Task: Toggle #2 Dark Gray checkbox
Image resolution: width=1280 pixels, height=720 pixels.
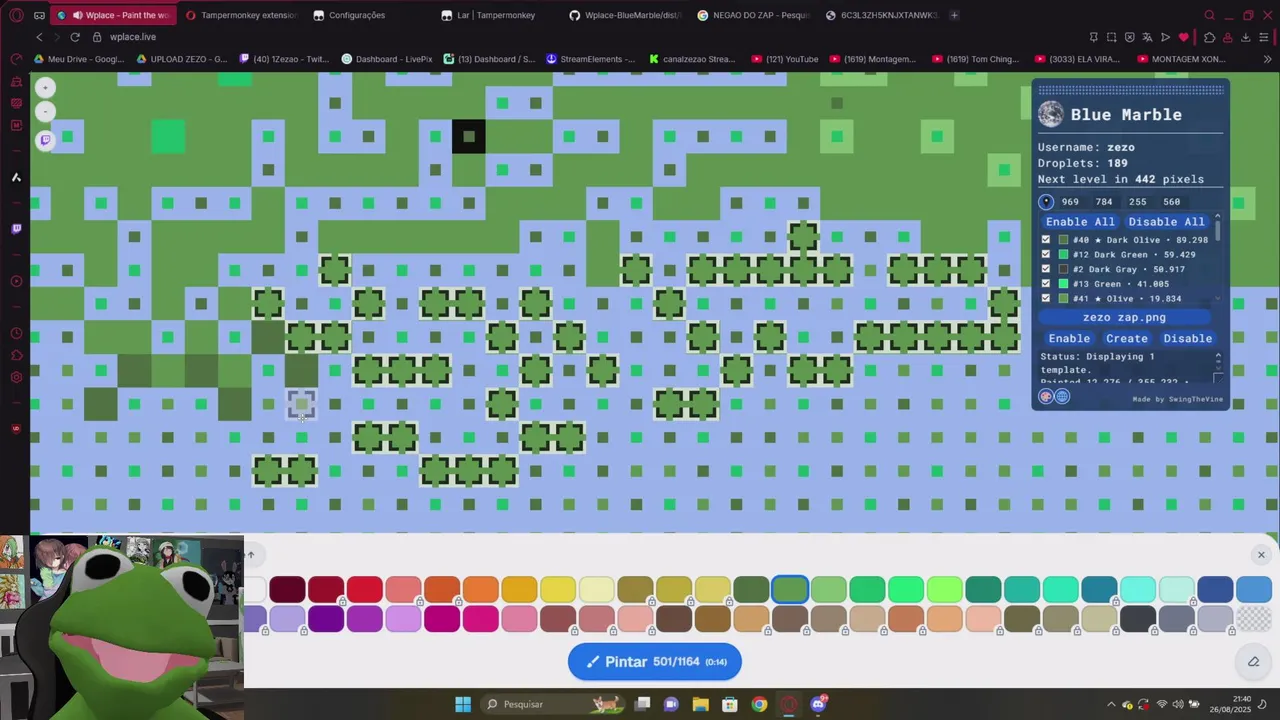Action: pos(1046,269)
